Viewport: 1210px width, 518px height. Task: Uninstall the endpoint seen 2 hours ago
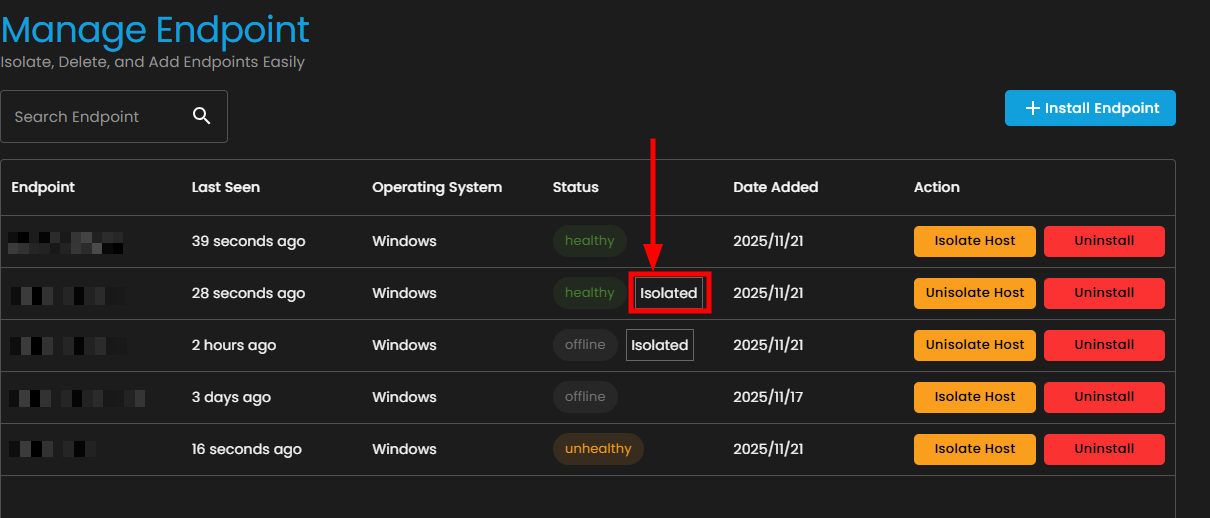click(x=1104, y=345)
